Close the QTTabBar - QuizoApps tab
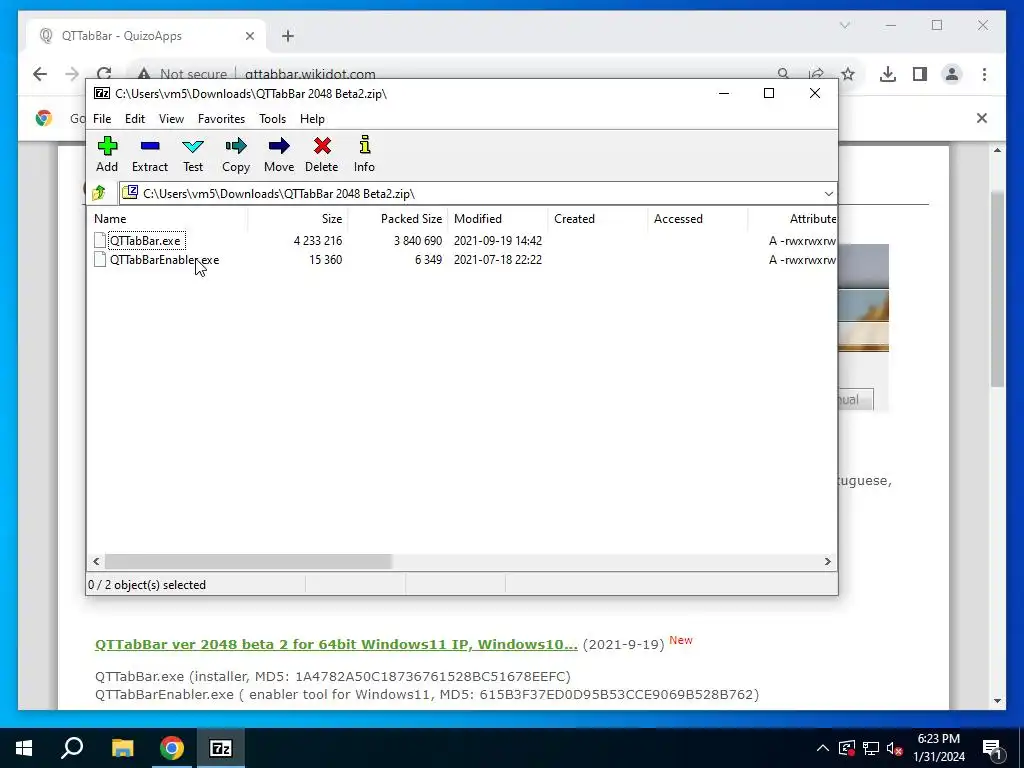Screen dimensions: 1024x768 249,36
